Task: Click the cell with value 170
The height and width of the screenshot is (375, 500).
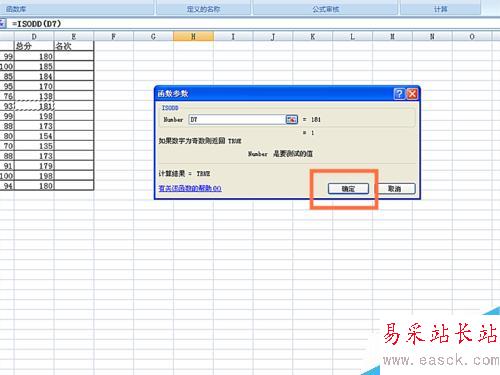Action: pyautogui.click(x=34, y=86)
